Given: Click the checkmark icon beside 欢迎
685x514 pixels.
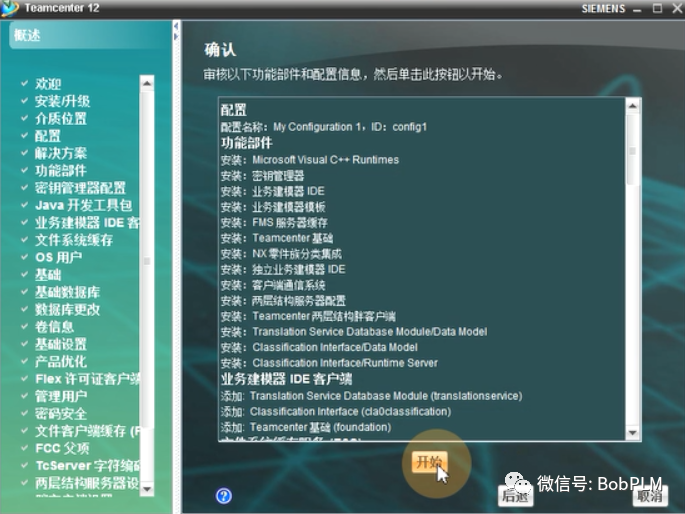Looking at the screenshot, I should (24, 83).
